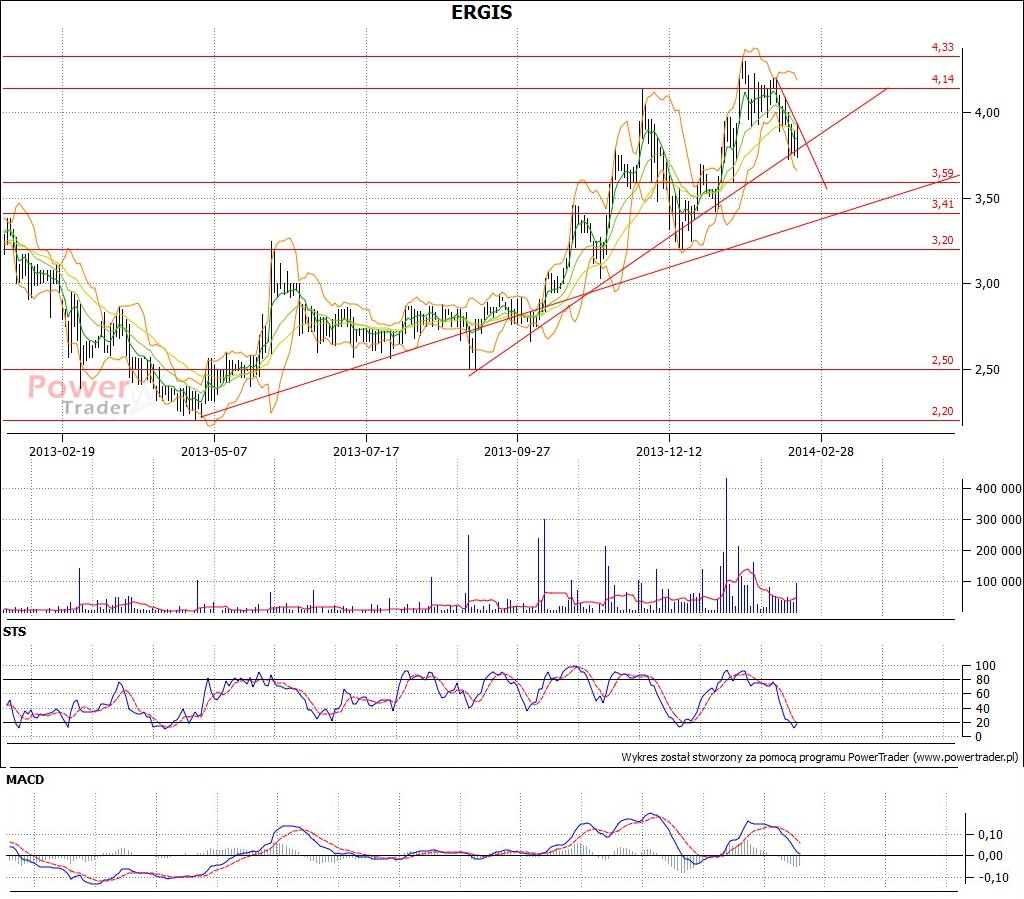Screen dimensions: 1024x899
Task: Click the 200 000 volume axis label
Action: (999, 550)
